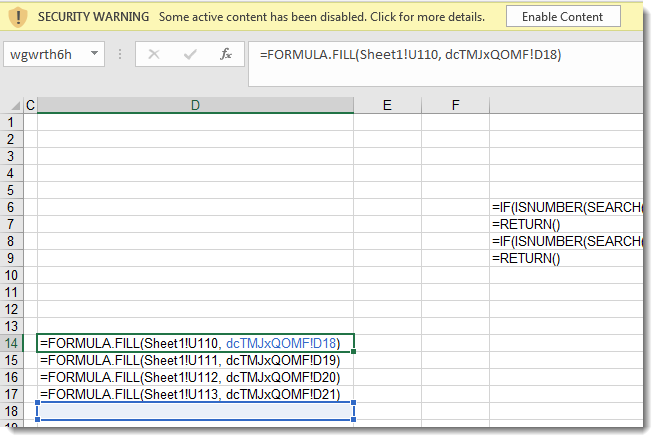Click cell D15 with FORMULA.FILL U111

(x=195, y=360)
